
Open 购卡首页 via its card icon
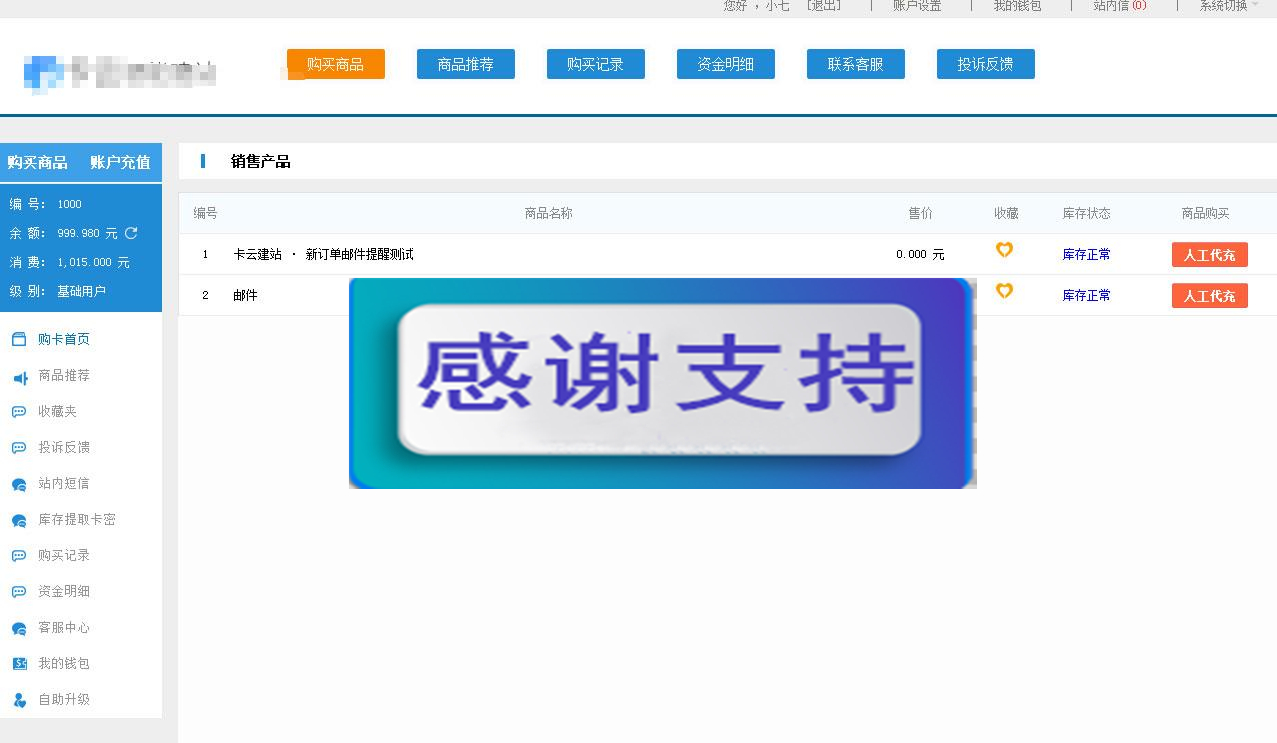coord(18,338)
